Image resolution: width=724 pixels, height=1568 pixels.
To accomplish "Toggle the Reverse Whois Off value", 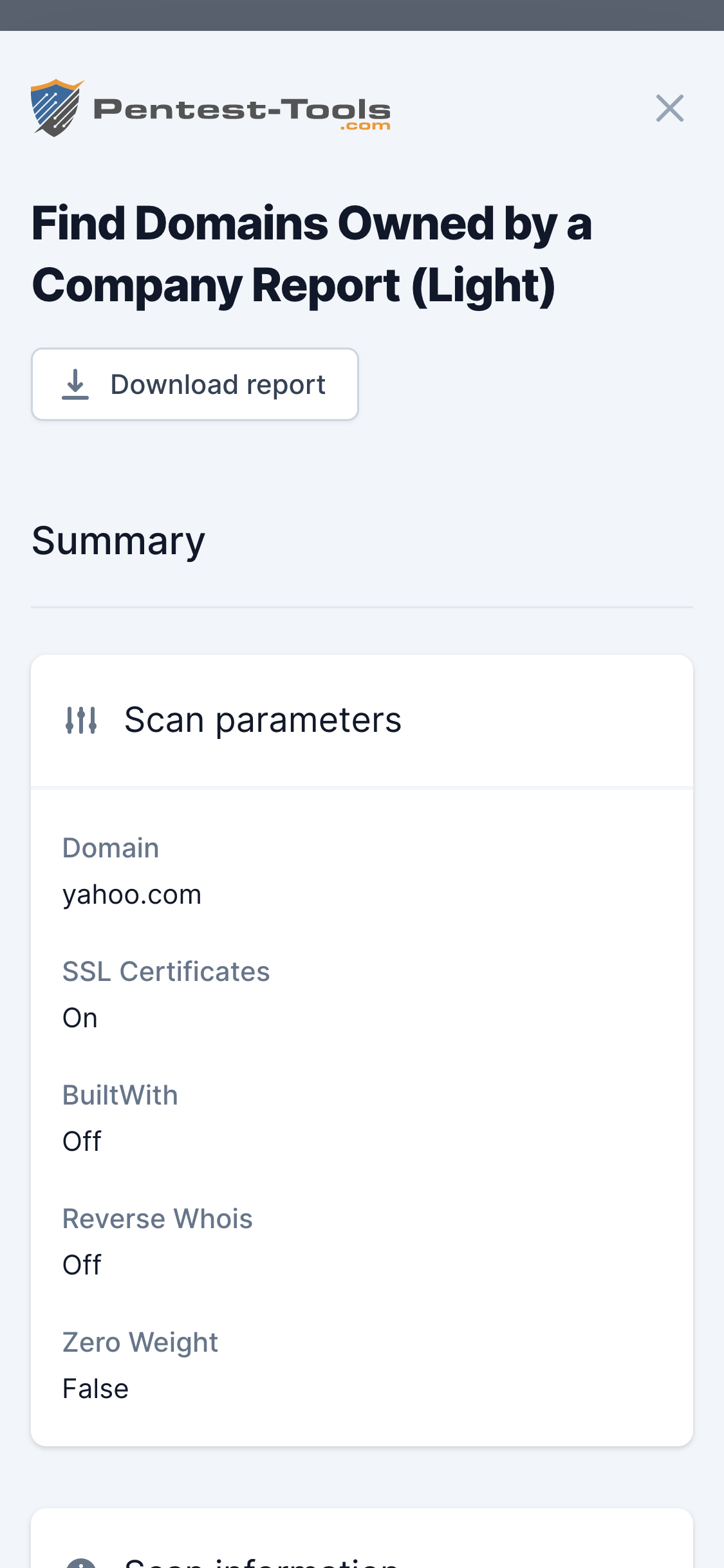I will click(82, 1264).
